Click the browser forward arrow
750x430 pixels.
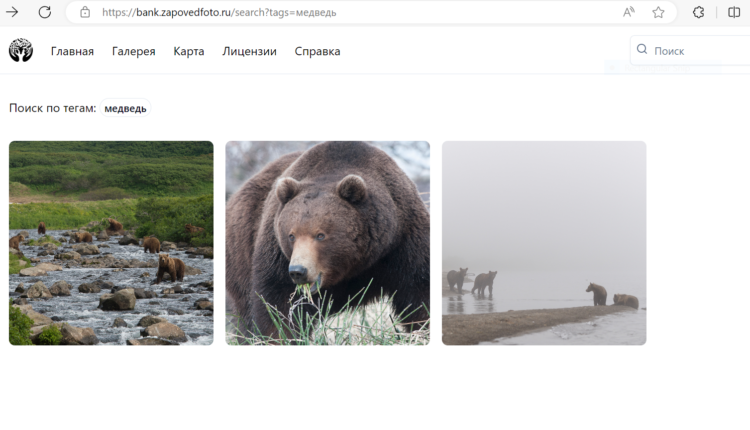click(13, 12)
